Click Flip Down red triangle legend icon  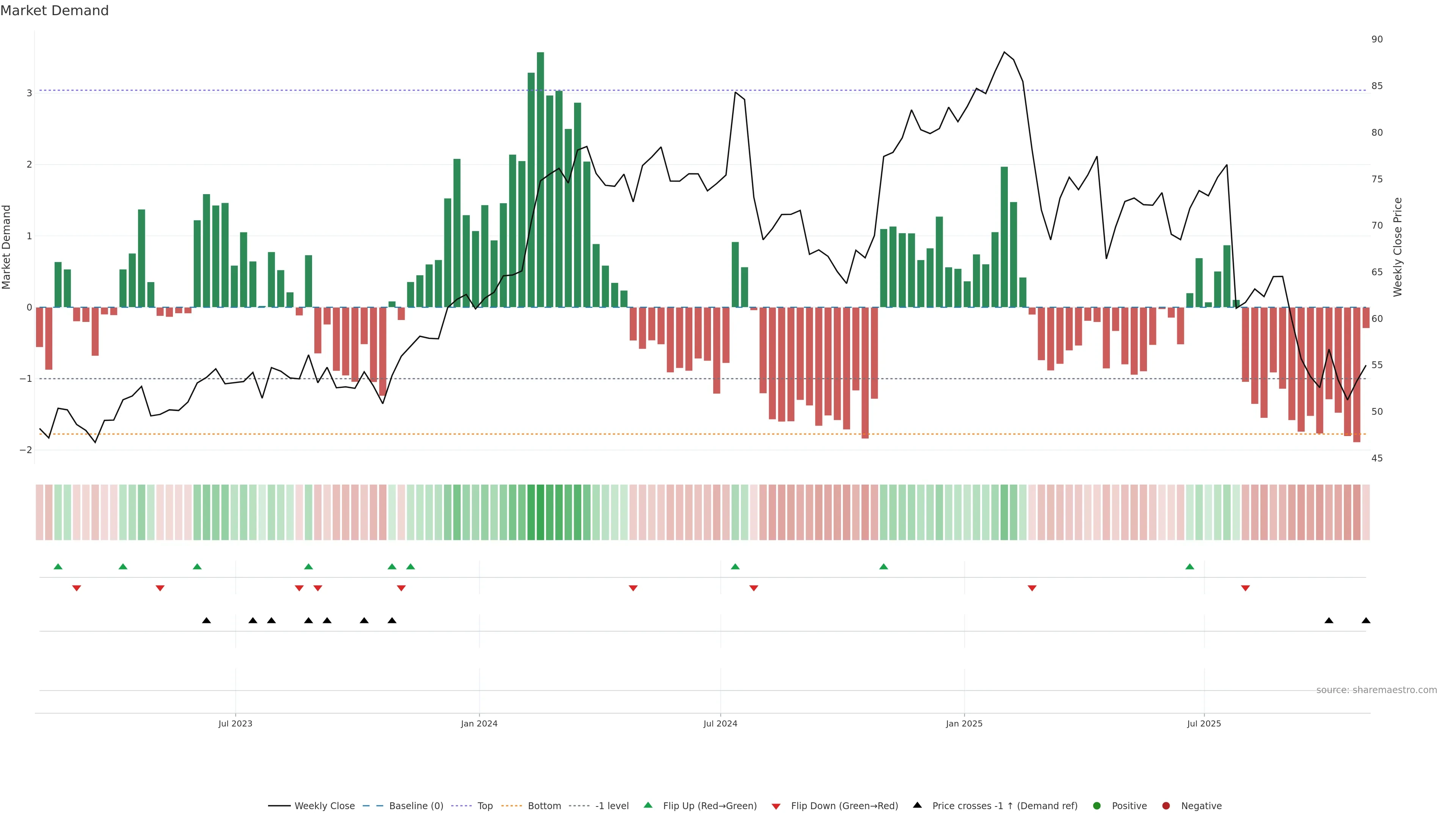[x=776, y=806]
